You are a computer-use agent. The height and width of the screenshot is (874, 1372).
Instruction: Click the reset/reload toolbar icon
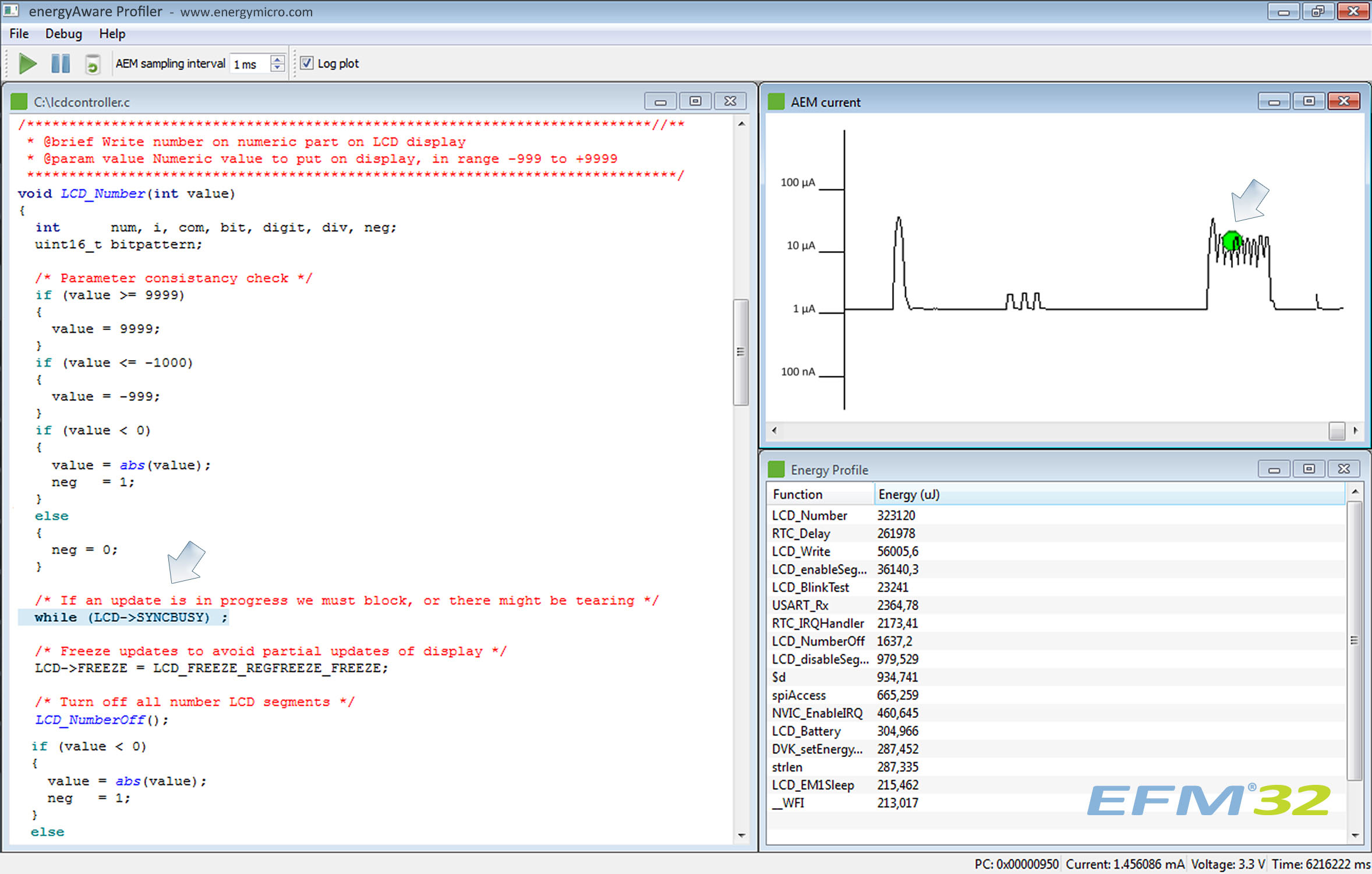click(92, 64)
